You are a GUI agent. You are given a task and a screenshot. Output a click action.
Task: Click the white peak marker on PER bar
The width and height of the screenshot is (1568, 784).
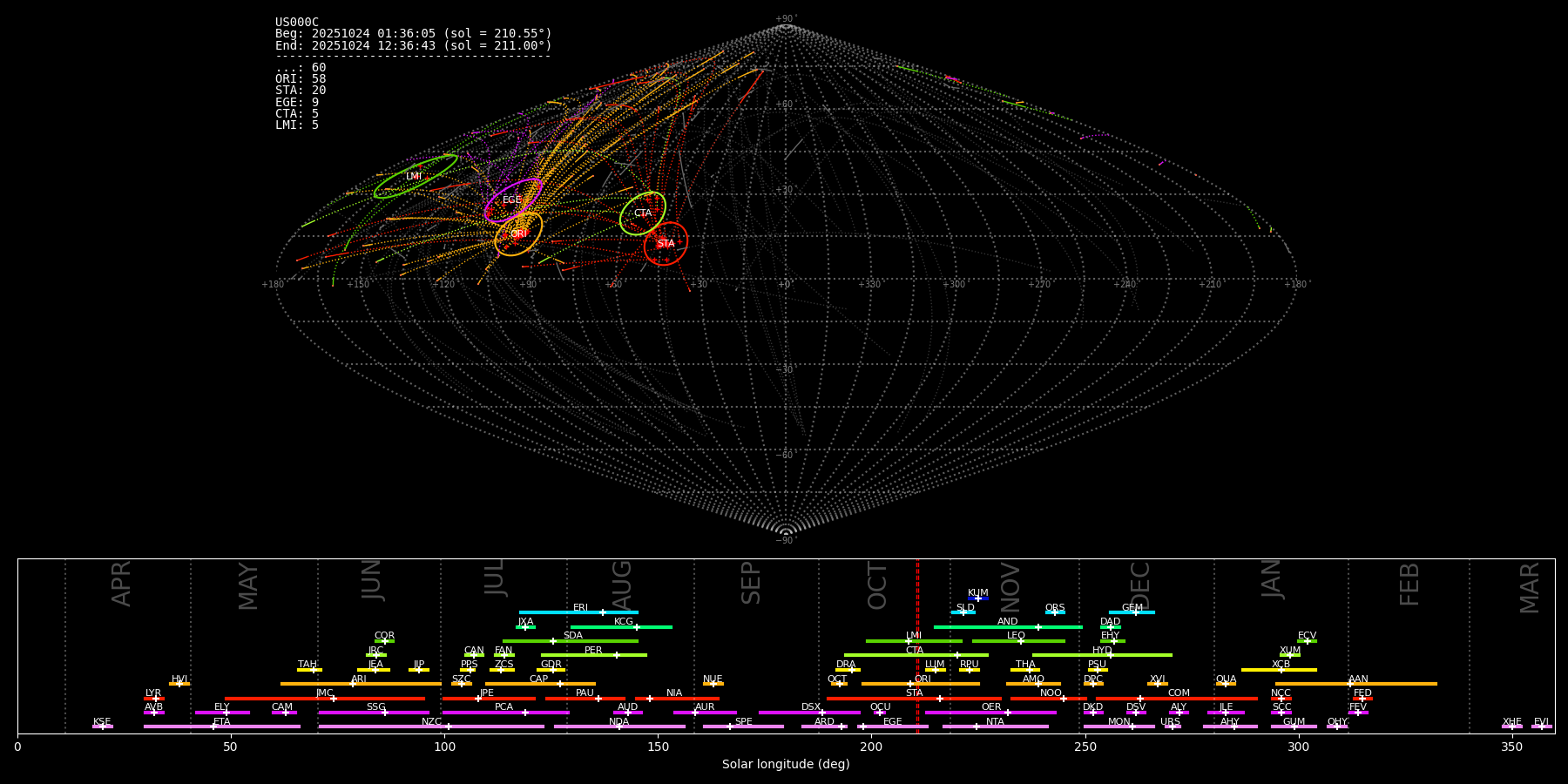click(x=617, y=655)
